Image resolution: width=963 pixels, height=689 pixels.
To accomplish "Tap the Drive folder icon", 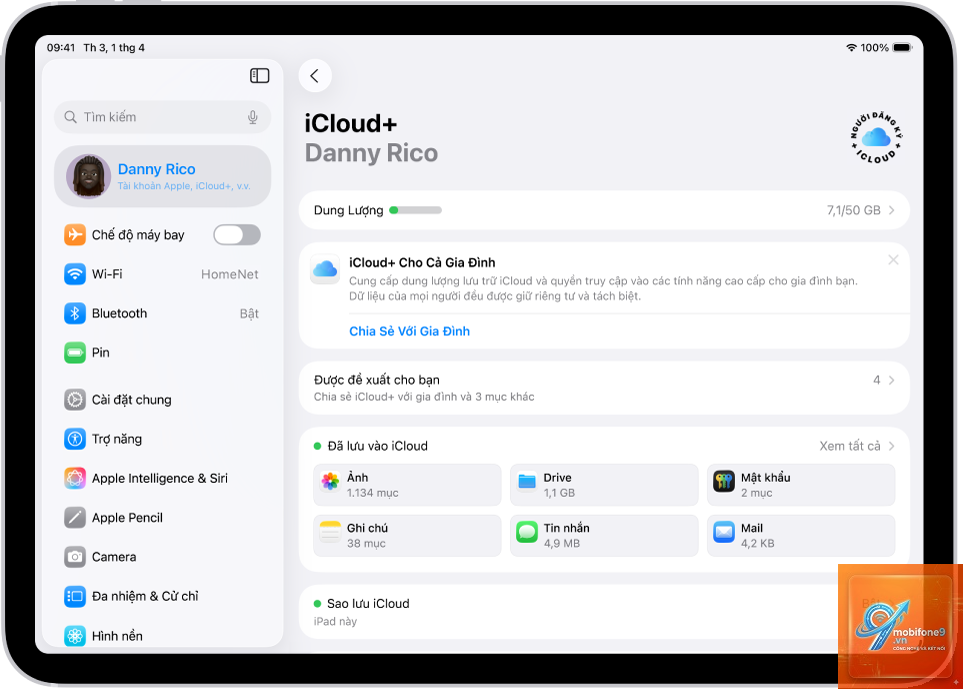I will pos(527,481).
